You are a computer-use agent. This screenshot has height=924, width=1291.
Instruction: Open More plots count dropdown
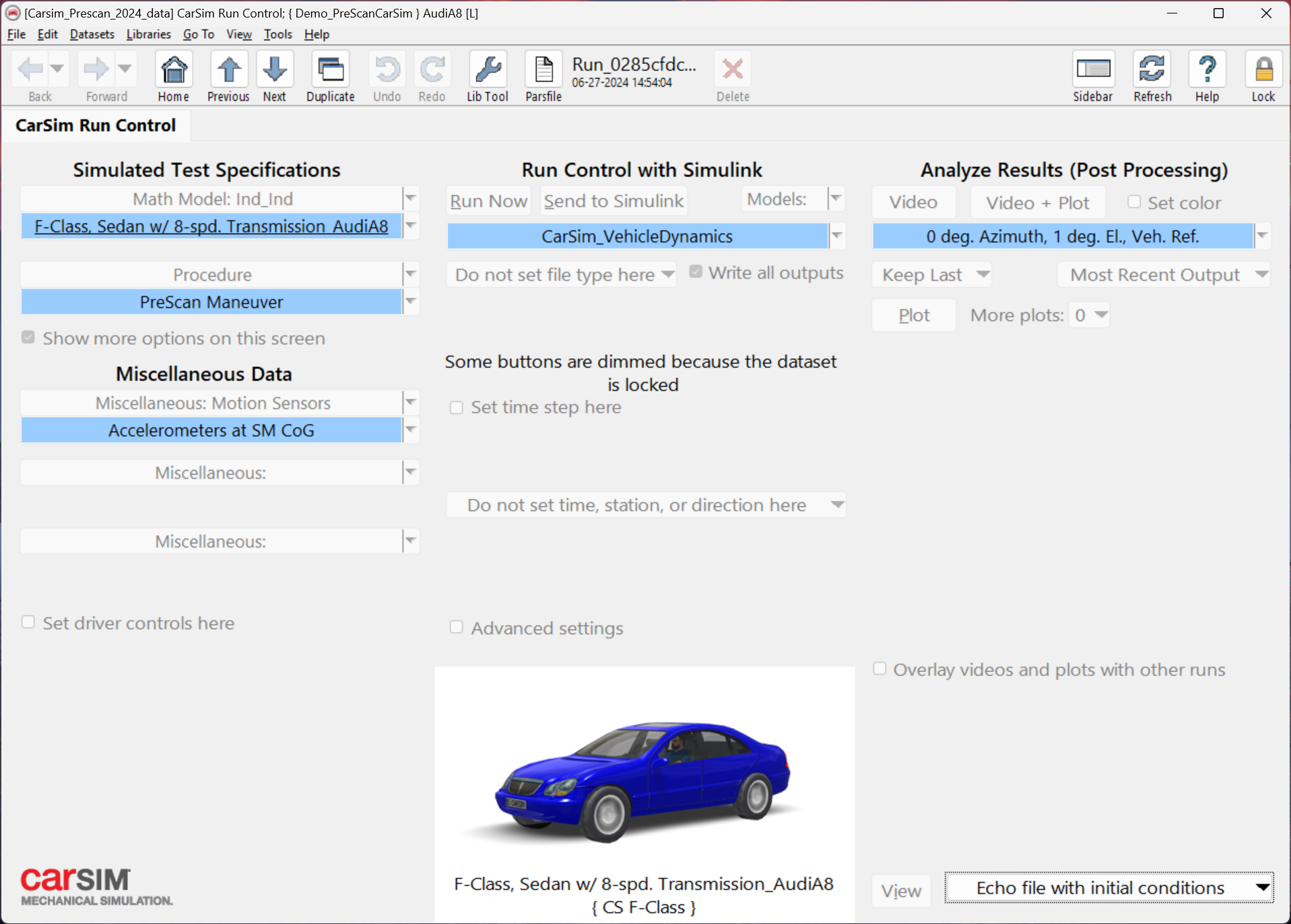point(1090,315)
